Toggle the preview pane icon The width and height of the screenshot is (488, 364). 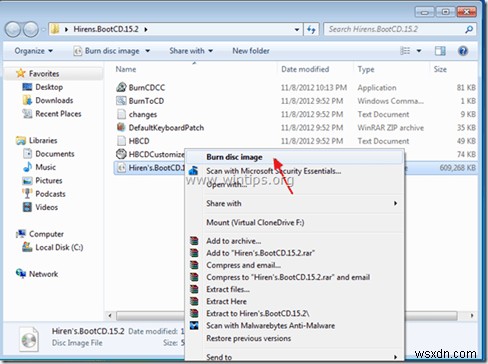pos(440,51)
